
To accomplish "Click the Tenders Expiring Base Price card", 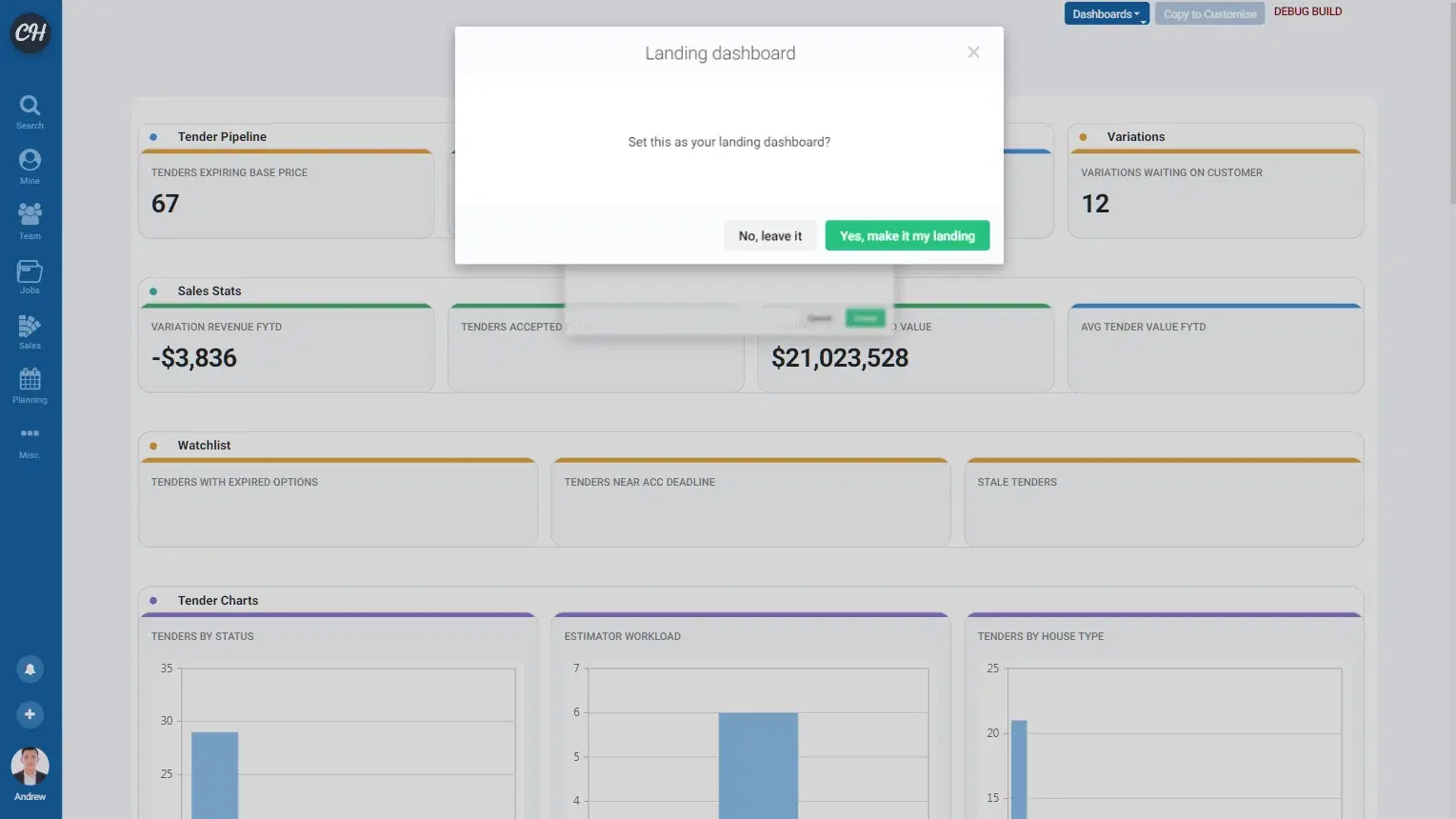I will (287, 194).
